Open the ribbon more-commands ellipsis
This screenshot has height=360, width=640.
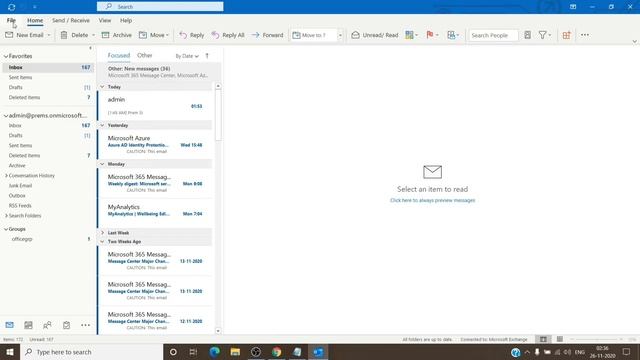tap(585, 35)
